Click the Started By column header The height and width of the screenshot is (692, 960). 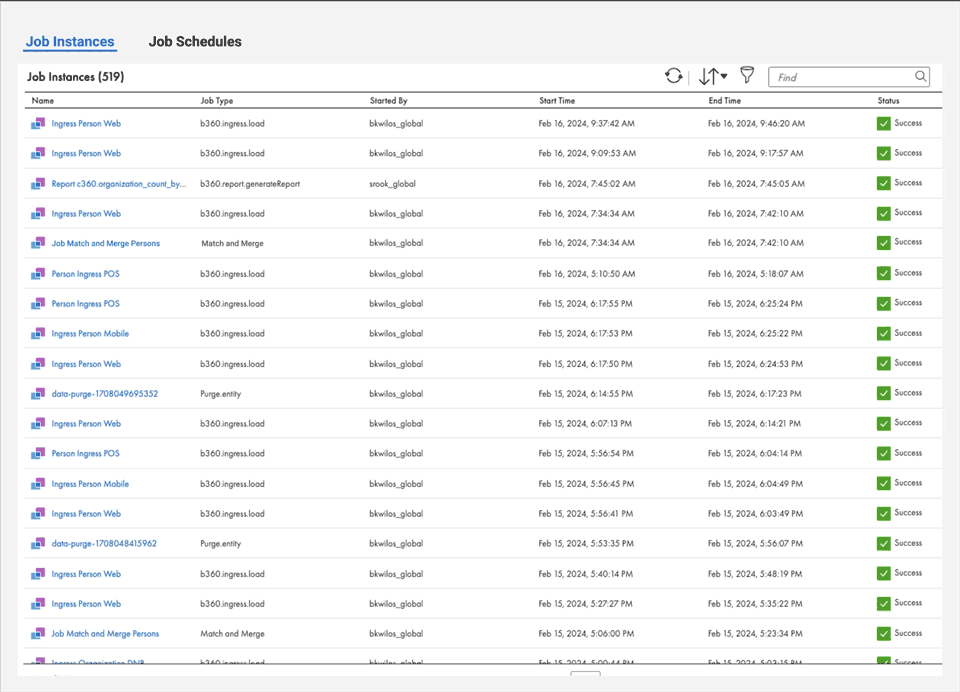click(389, 100)
